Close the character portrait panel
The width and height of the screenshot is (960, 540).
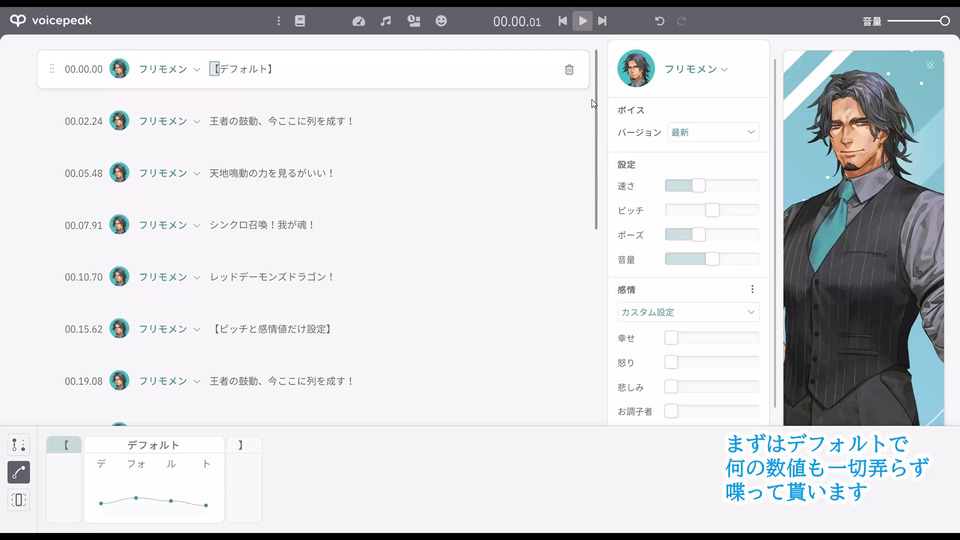click(930, 65)
